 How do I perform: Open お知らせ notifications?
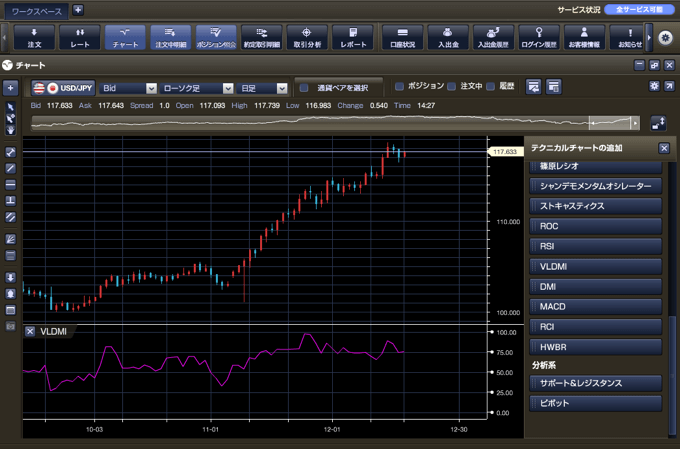pyautogui.click(x=627, y=37)
